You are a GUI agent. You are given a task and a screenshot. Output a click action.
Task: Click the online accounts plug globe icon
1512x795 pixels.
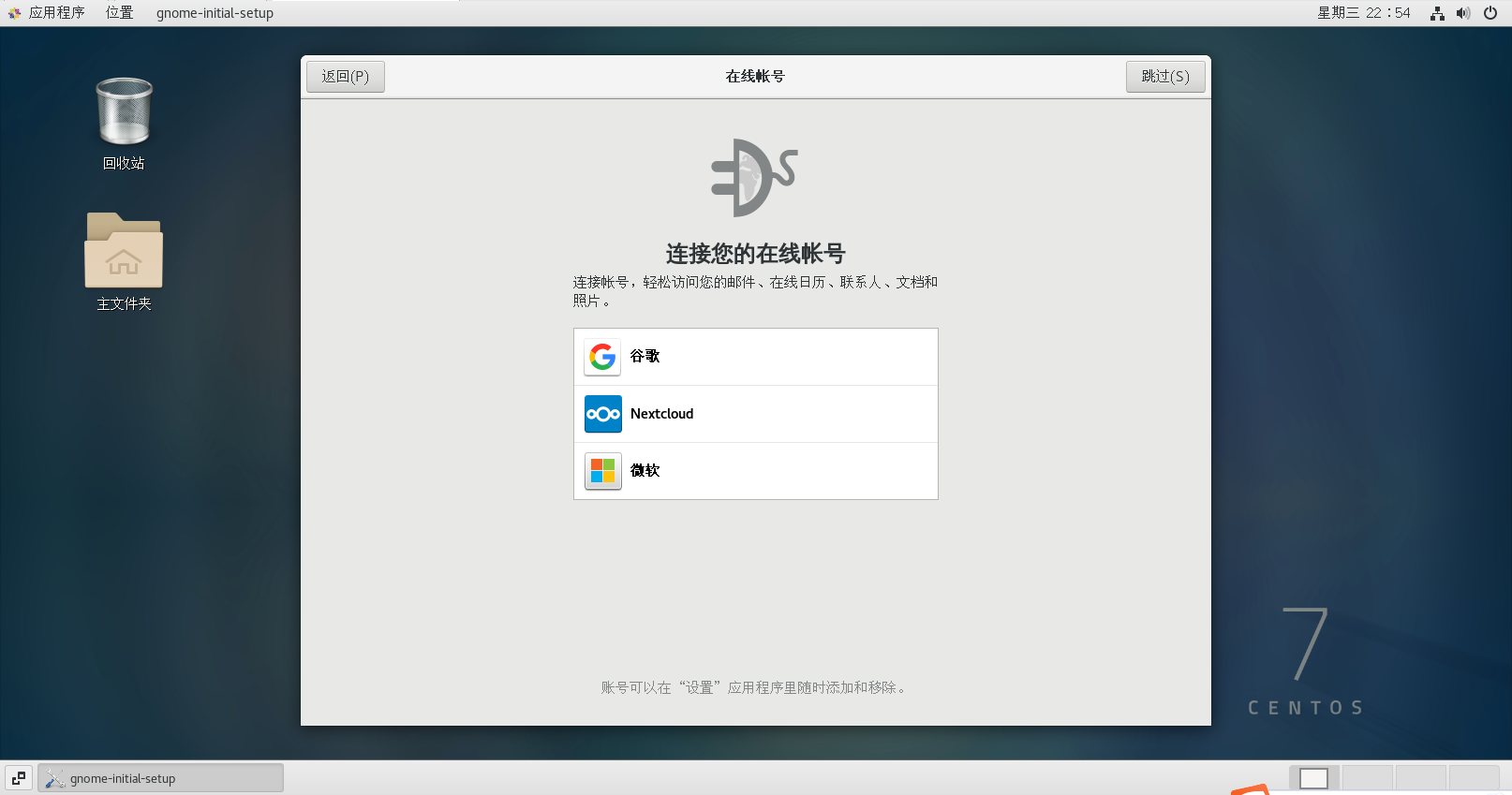coord(754,178)
